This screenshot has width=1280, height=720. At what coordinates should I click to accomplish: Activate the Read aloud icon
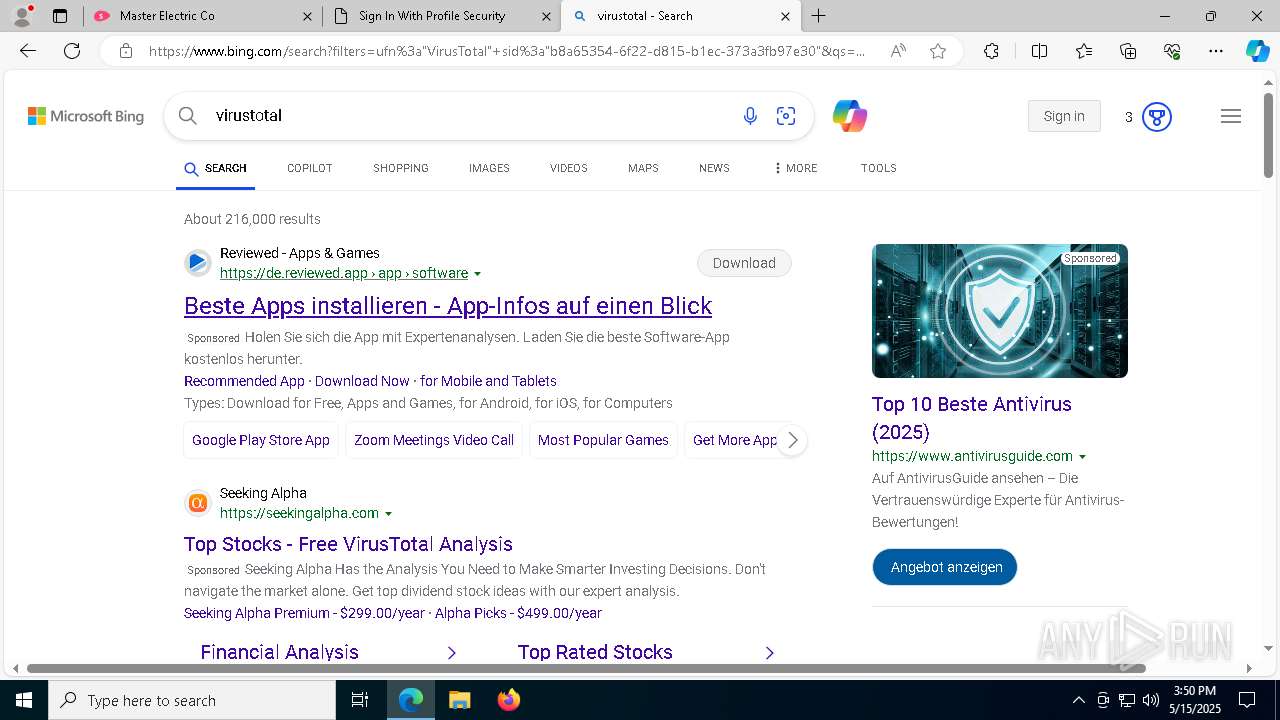pos(898,51)
